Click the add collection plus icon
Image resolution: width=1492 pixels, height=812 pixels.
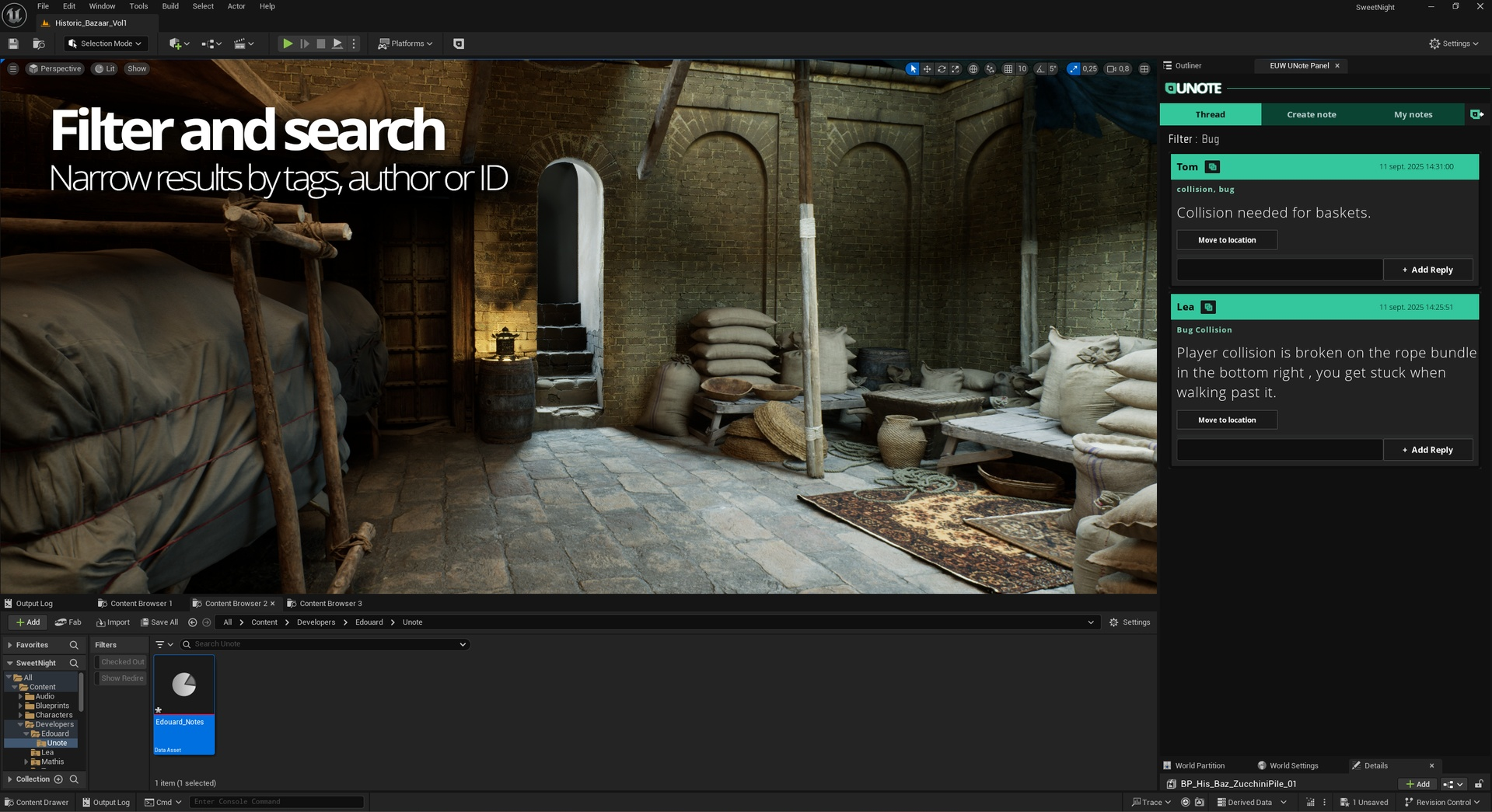click(x=58, y=779)
